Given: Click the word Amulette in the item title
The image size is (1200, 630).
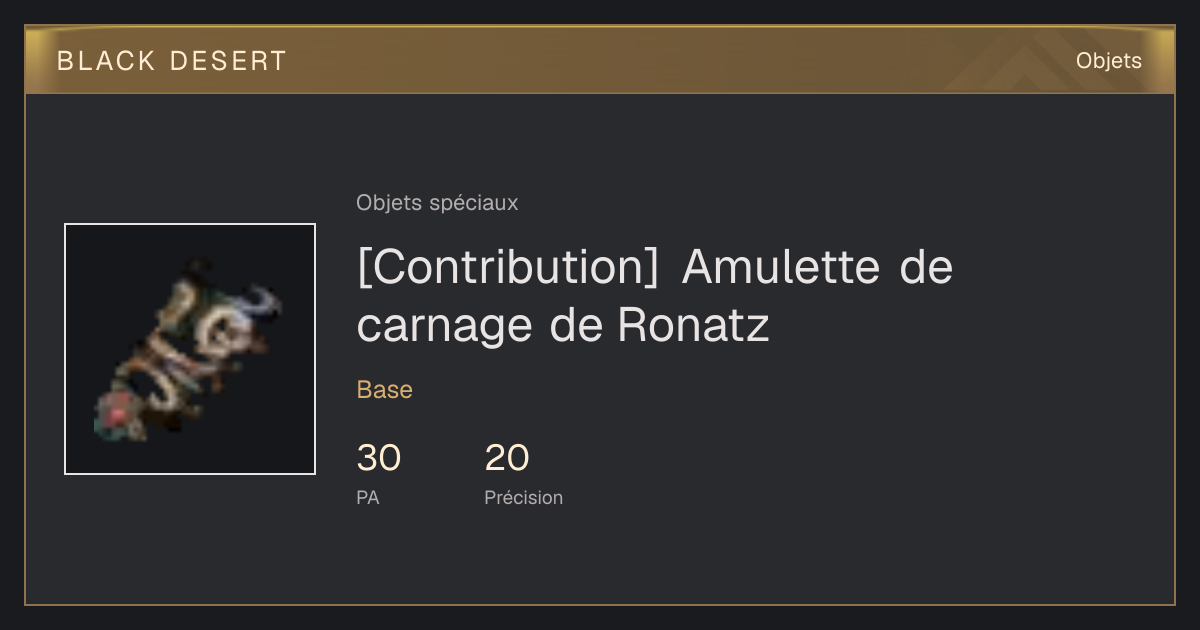Looking at the screenshot, I should click(x=781, y=267).
